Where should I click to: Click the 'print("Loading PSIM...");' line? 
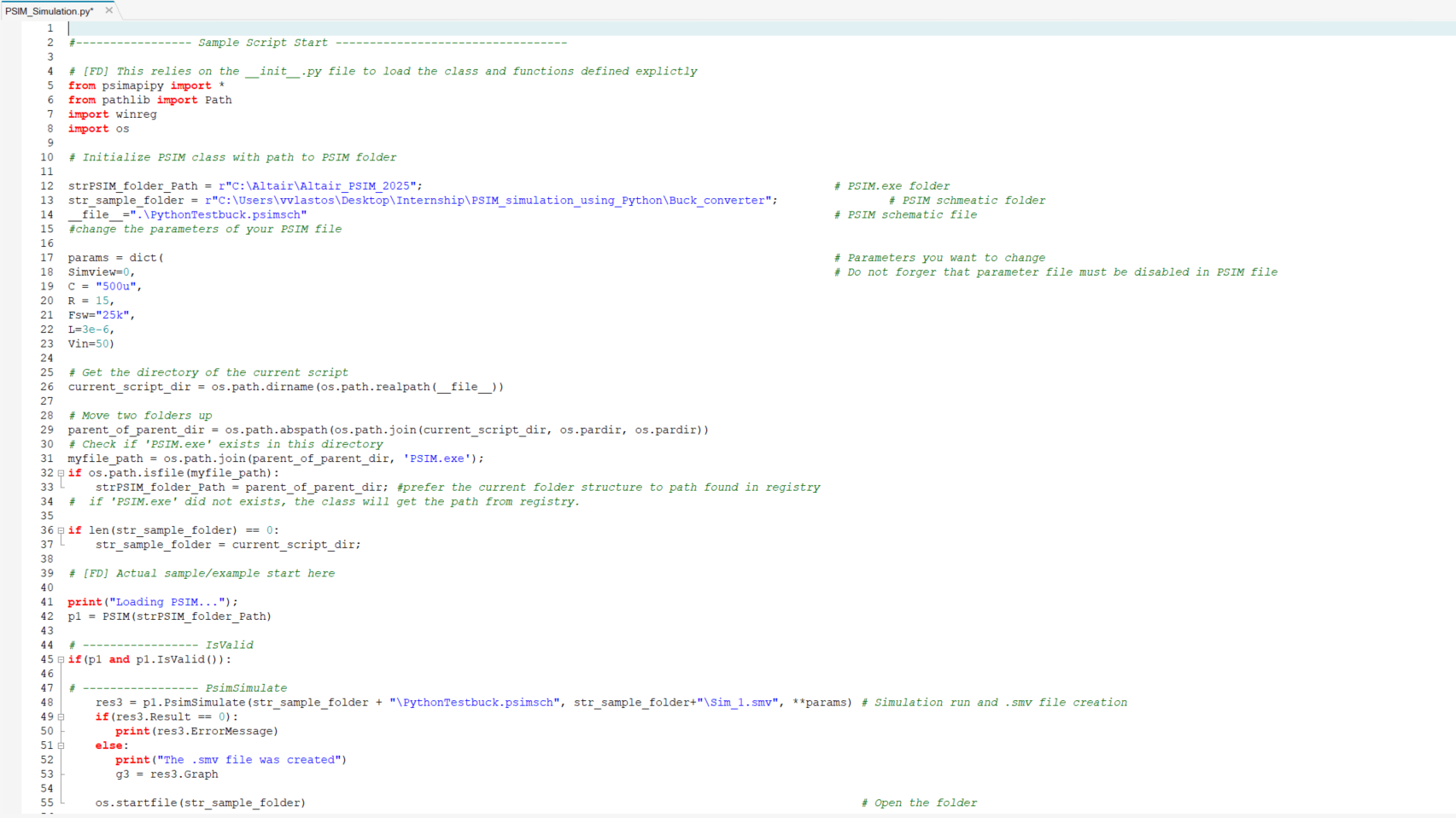pyautogui.click(x=153, y=602)
